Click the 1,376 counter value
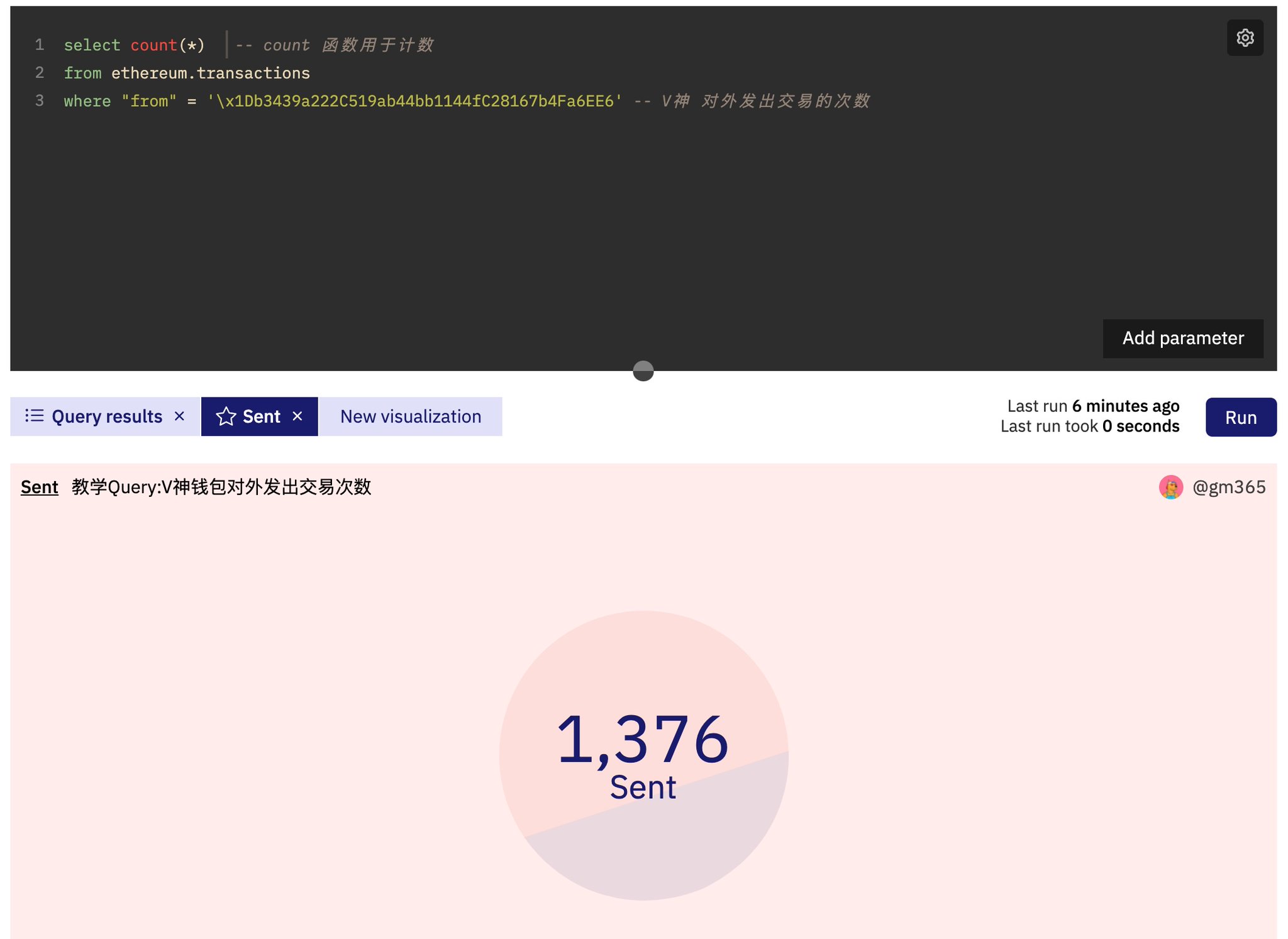The width and height of the screenshot is (1288, 939). tap(643, 740)
